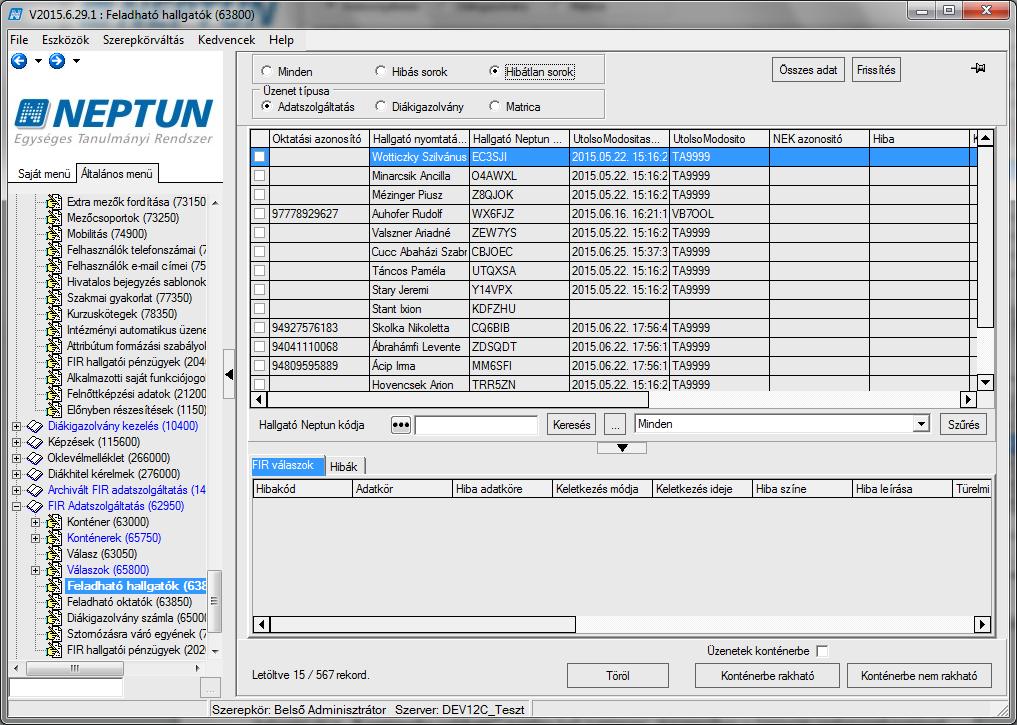
Task: Click folder icon of Diákigazolvány kezelés (10400)
Action: coord(35,426)
